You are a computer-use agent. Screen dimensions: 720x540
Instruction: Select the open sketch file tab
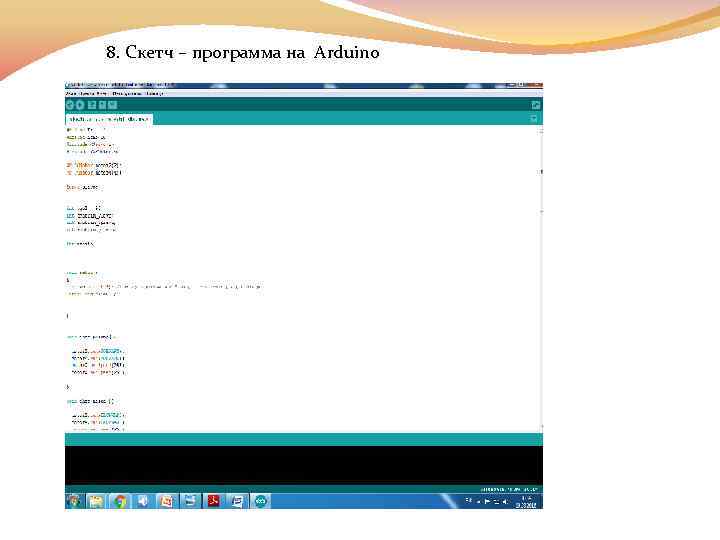109,119
